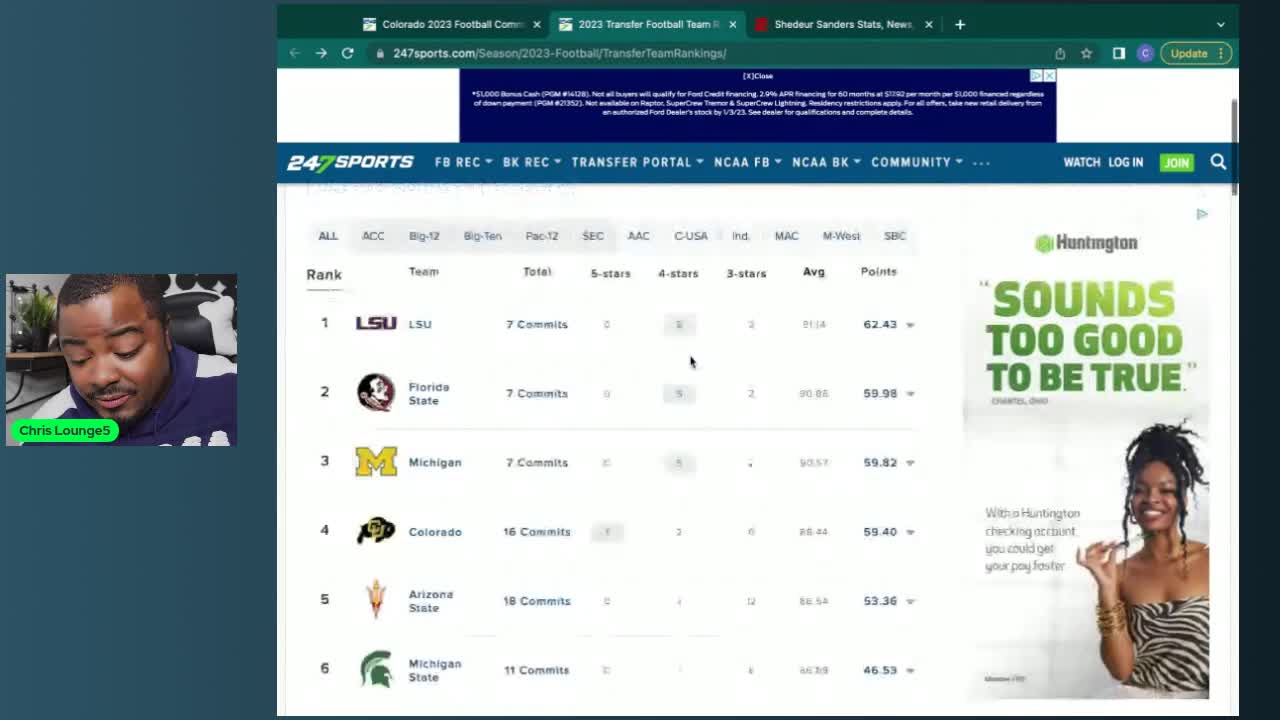This screenshot has width=1280, height=720.
Task: Click the Chrome Update button
Action: (1196, 53)
